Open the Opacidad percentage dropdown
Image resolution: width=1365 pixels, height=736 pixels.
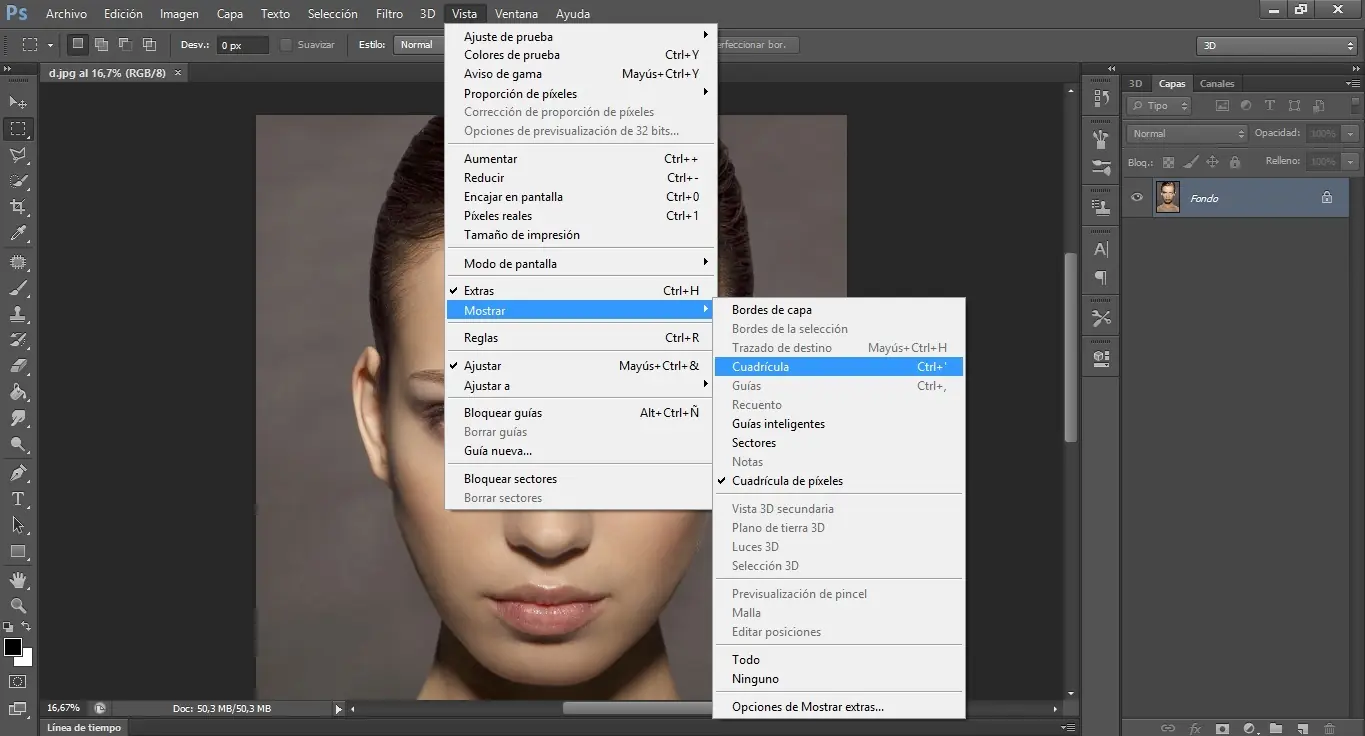[1351, 132]
